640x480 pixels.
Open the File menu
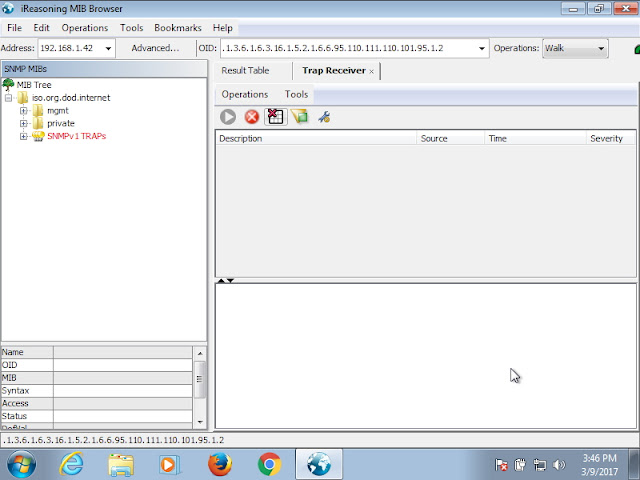tap(14, 28)
